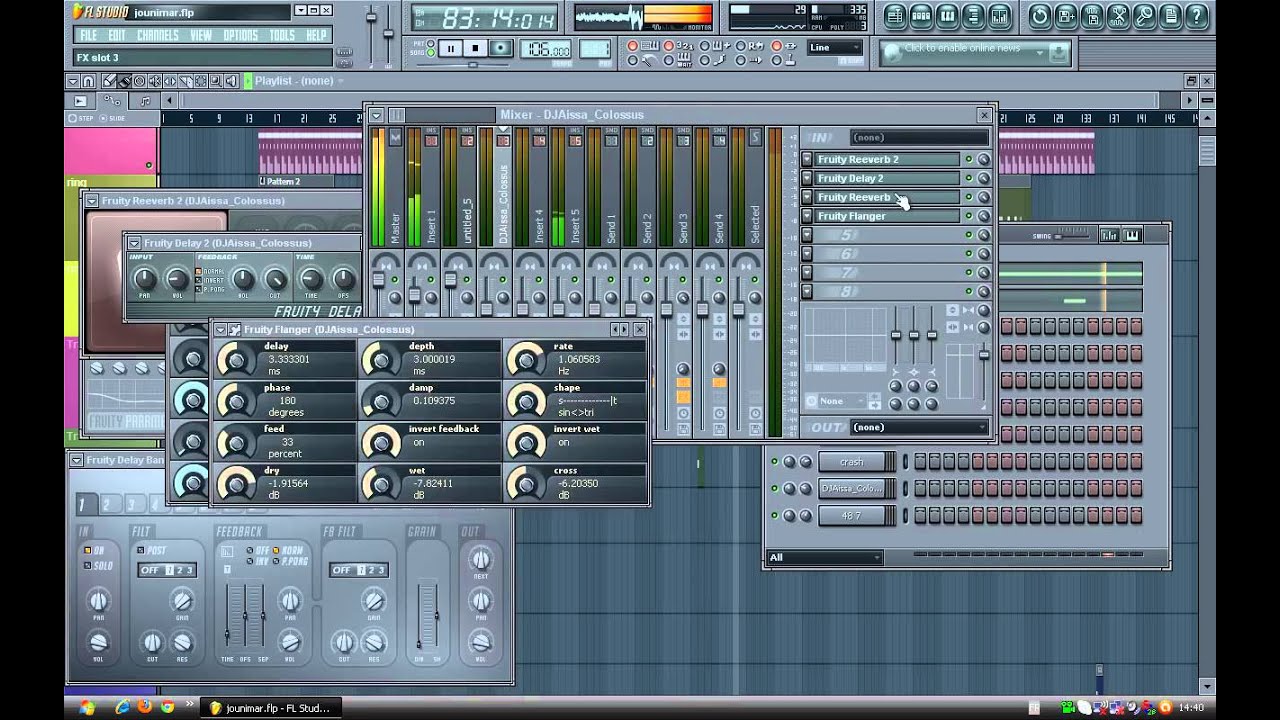Open the help question mark icon

[x=1196, y=16]
